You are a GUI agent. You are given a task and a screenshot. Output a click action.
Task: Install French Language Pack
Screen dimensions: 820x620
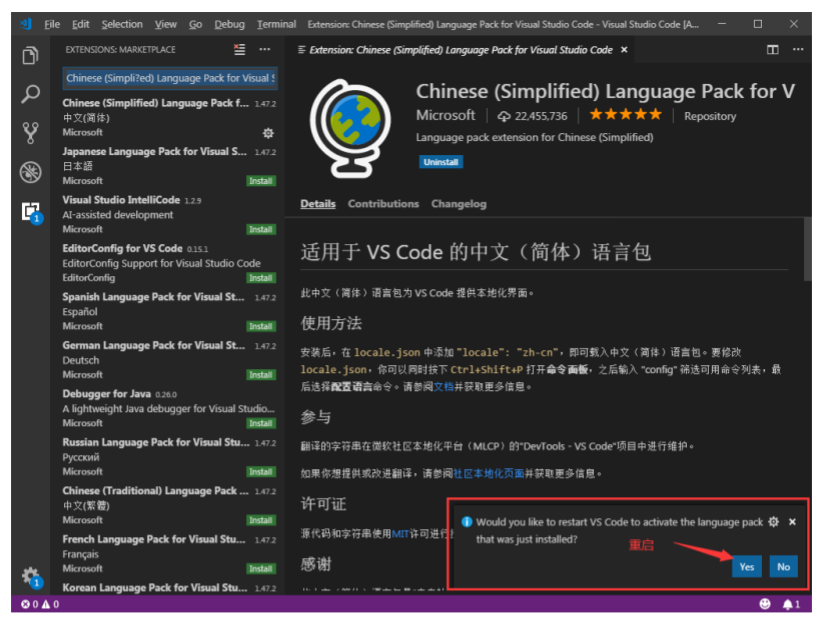(260, 569)
